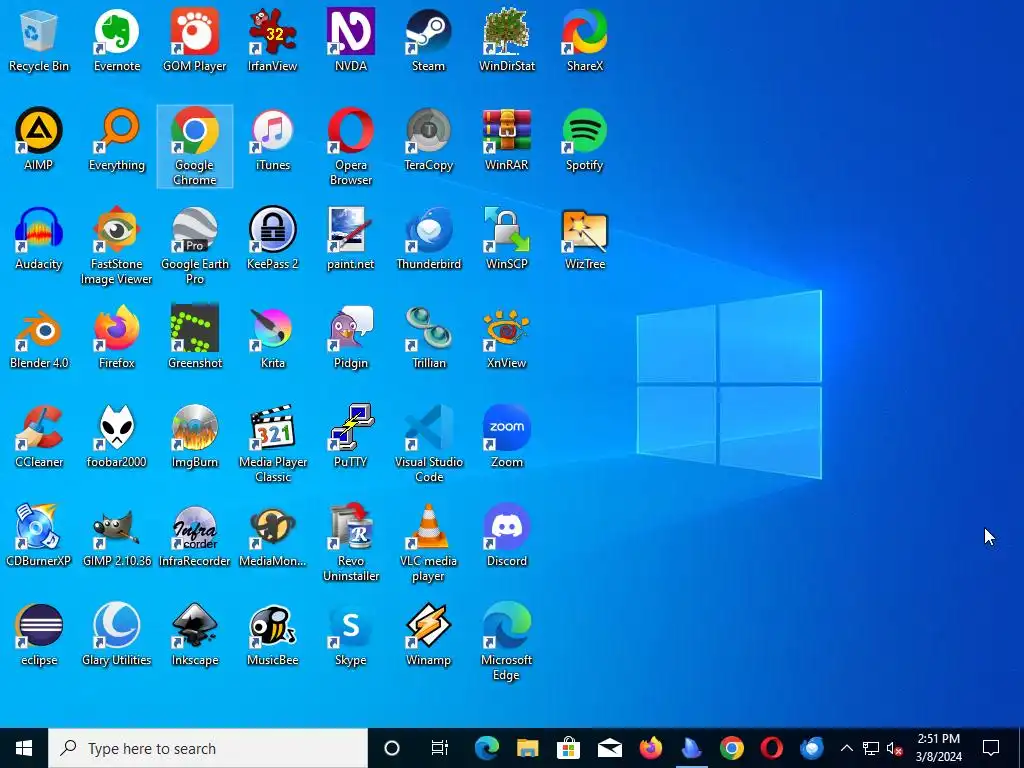Show hidden system tray icons

(846, 748)
